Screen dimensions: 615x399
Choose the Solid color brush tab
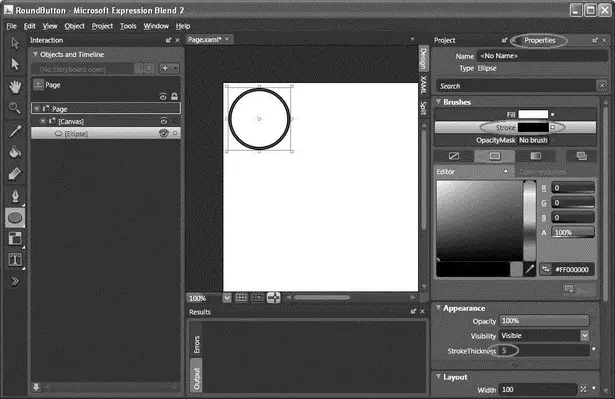[x=495, y=156]
